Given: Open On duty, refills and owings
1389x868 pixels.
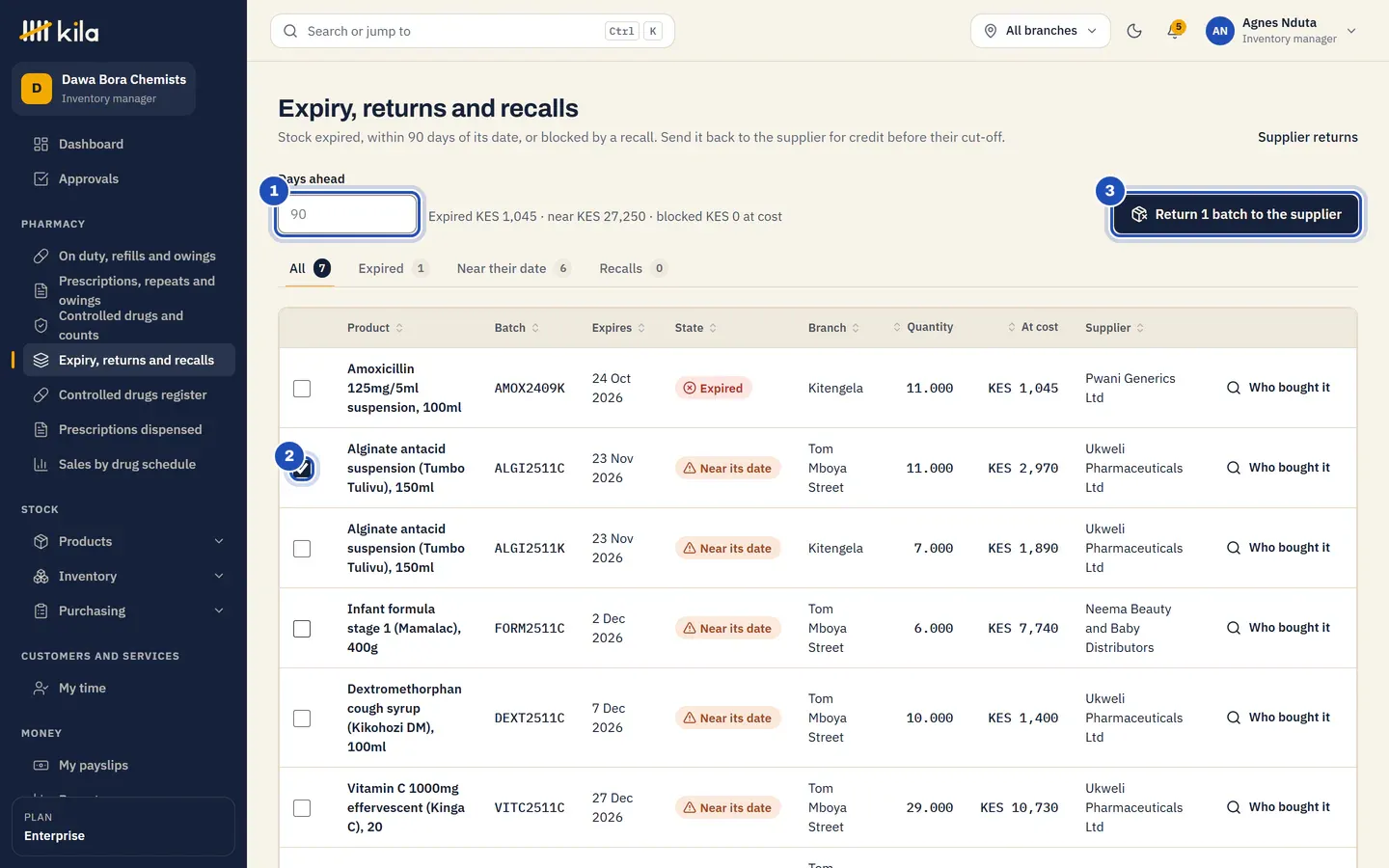Looking at the screenshot, I should coord(129,257).
